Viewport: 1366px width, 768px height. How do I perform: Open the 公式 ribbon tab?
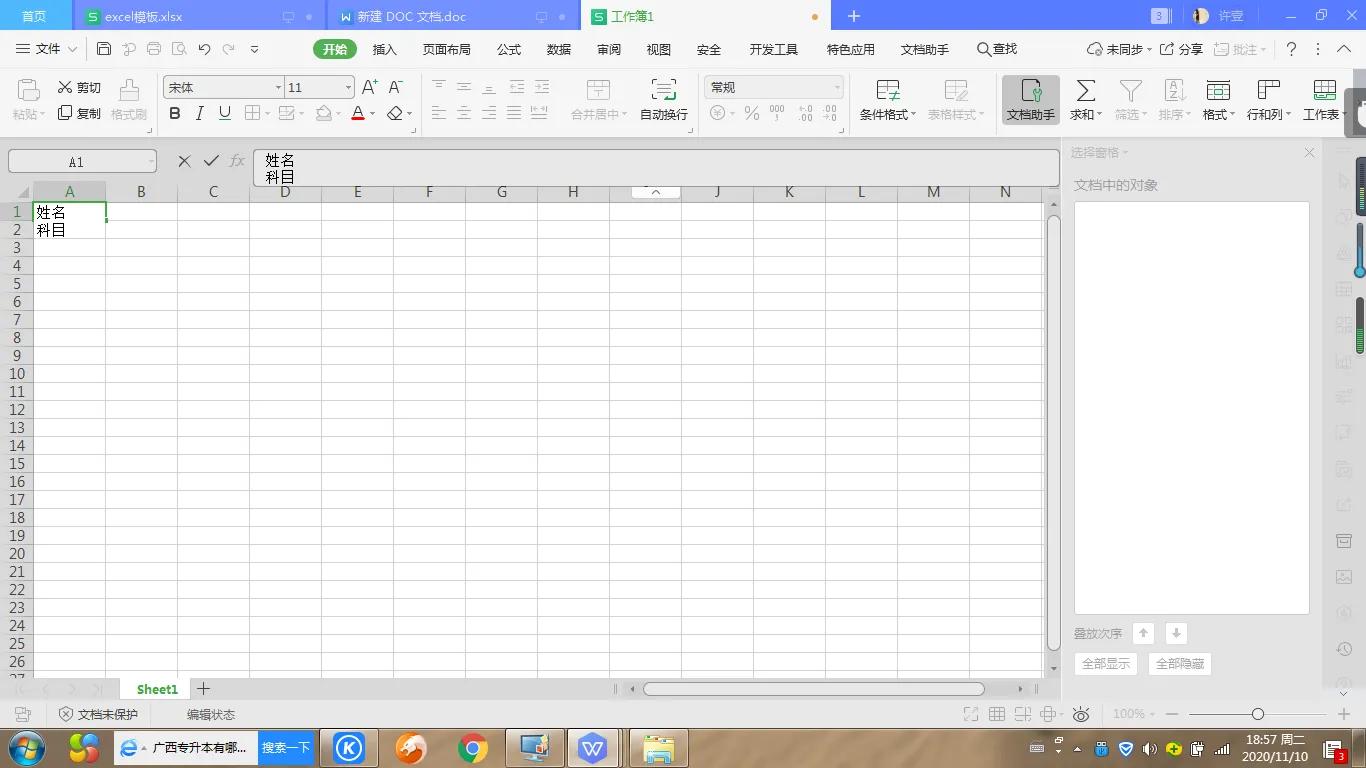click(x=509, y=49)
